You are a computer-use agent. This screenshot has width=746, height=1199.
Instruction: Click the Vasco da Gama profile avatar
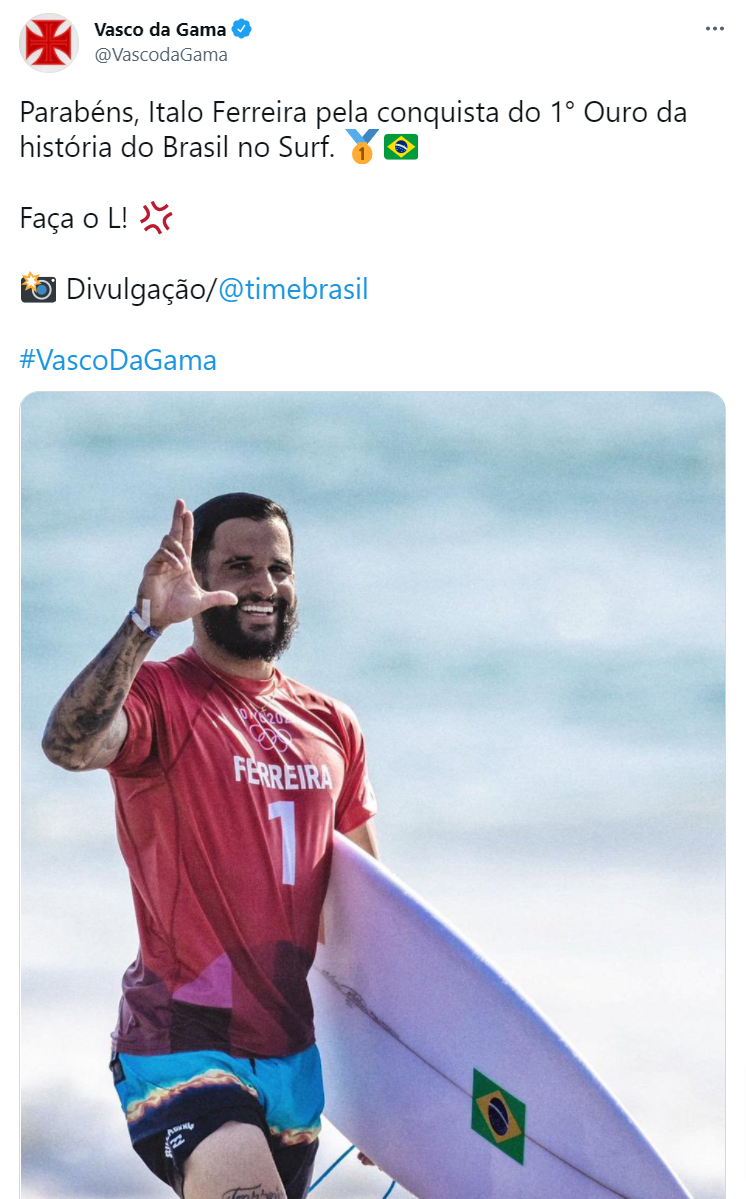[x=49, y=43]
